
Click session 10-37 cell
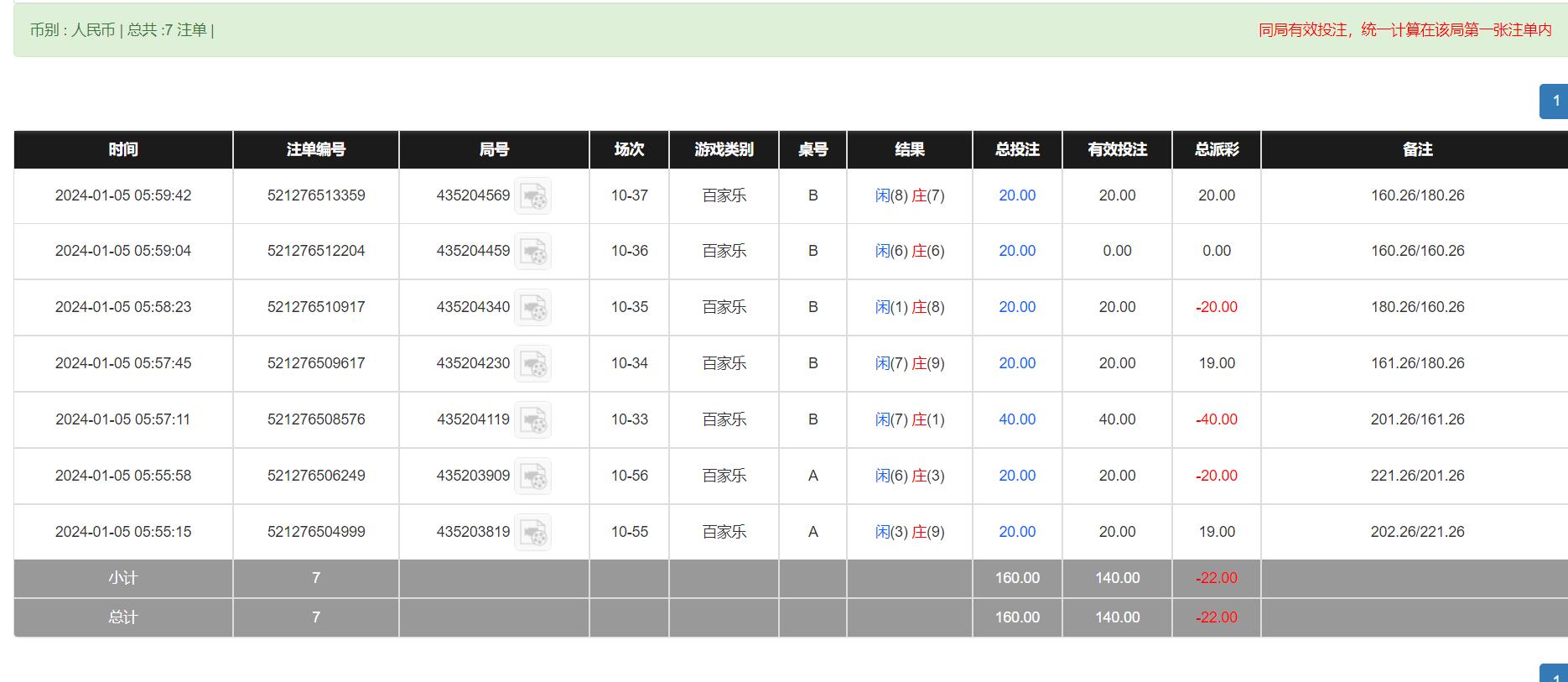point(629,195)
